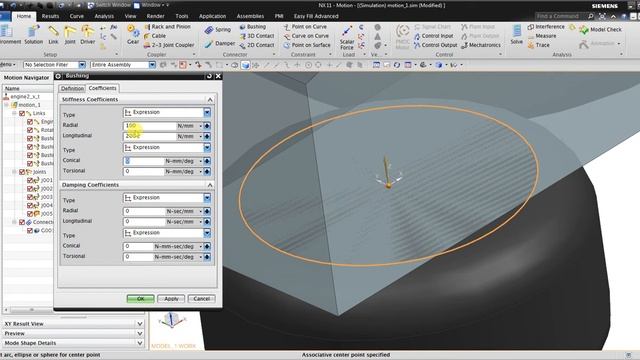Open the No Selection Filter dropdown
This screenshot has height=360, width=640.
tap(82, 65)
